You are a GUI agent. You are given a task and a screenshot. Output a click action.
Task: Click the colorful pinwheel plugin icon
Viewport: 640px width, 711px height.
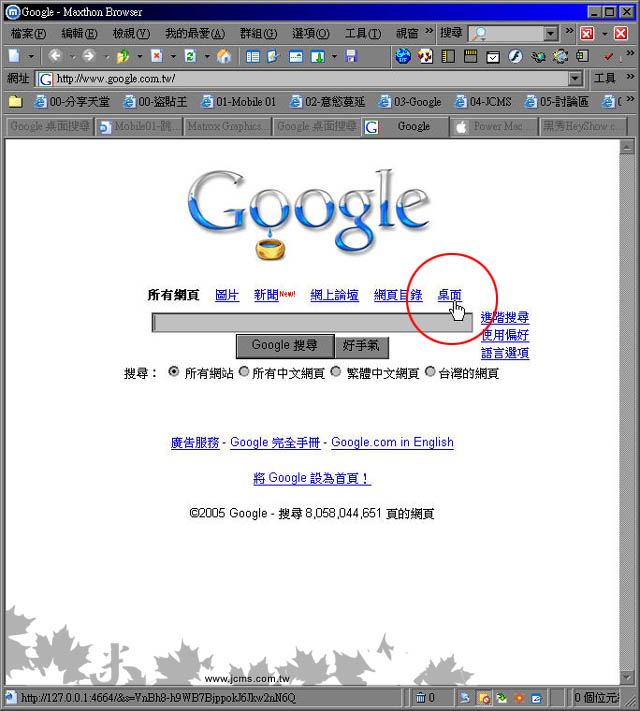[x=425, y=56]
